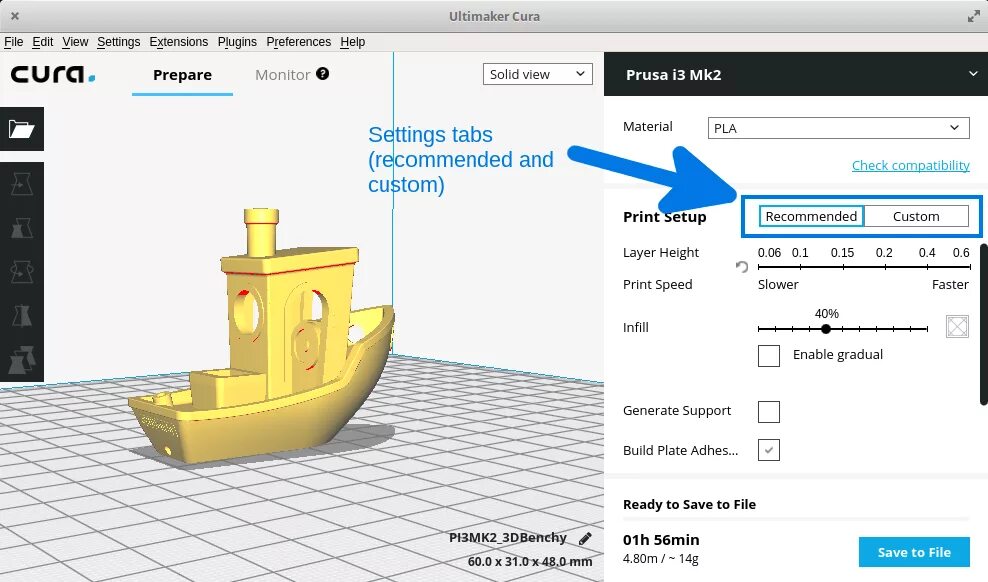Switch to the Monitor tab
This screenshot has height=582, width=988.
click(282, 75)
